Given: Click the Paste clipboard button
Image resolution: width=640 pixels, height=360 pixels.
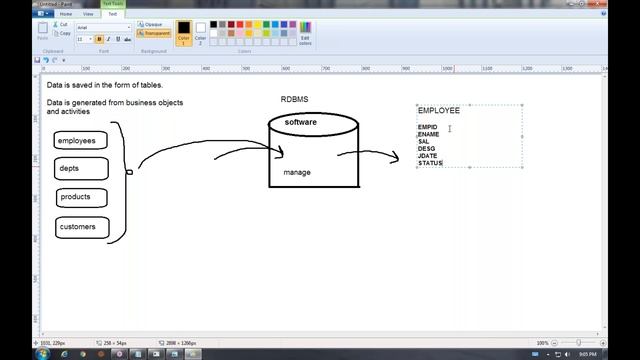Looking at the screenshot, I should (42, 31).
